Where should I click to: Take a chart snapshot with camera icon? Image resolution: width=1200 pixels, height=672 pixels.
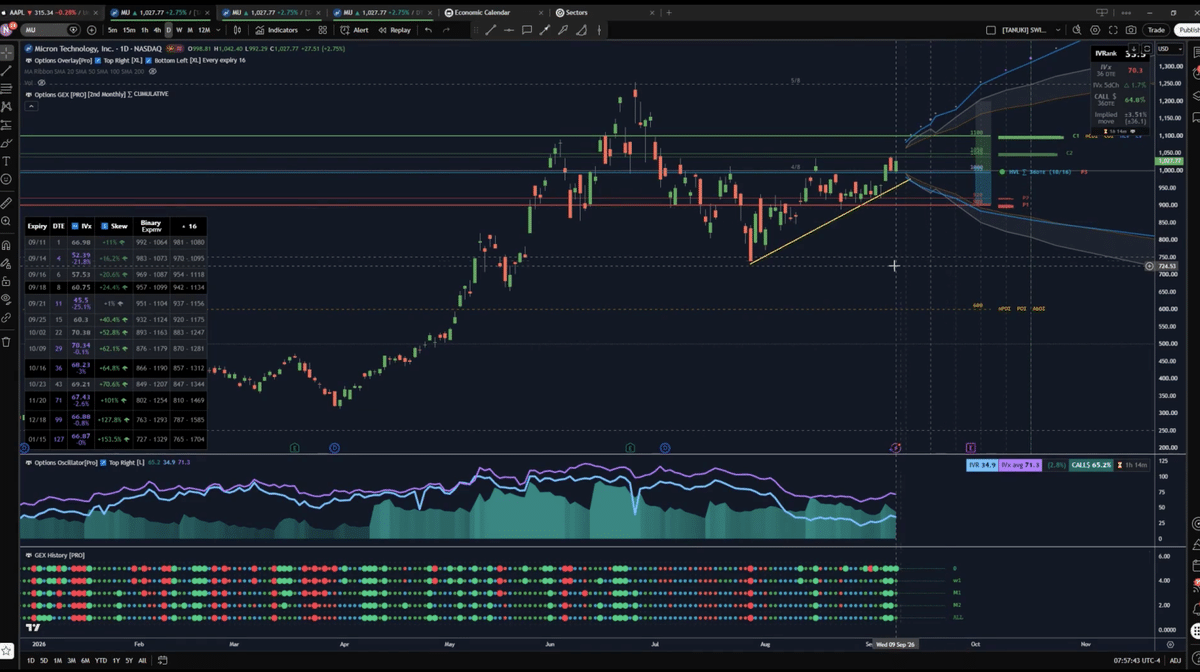click(1131, 30)
